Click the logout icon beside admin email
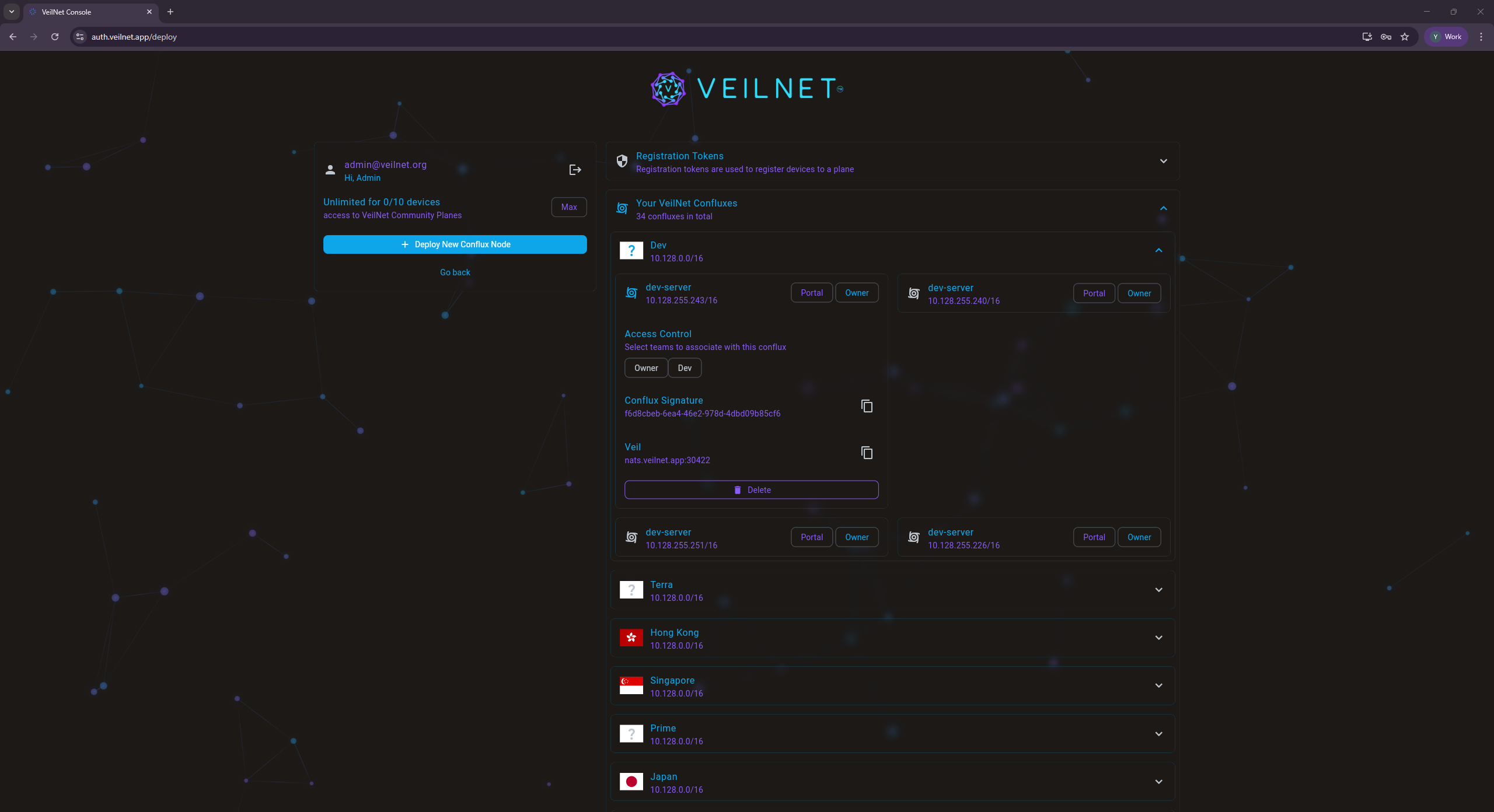The width and height of the screenshot is (1494, 812). point(575,170)
